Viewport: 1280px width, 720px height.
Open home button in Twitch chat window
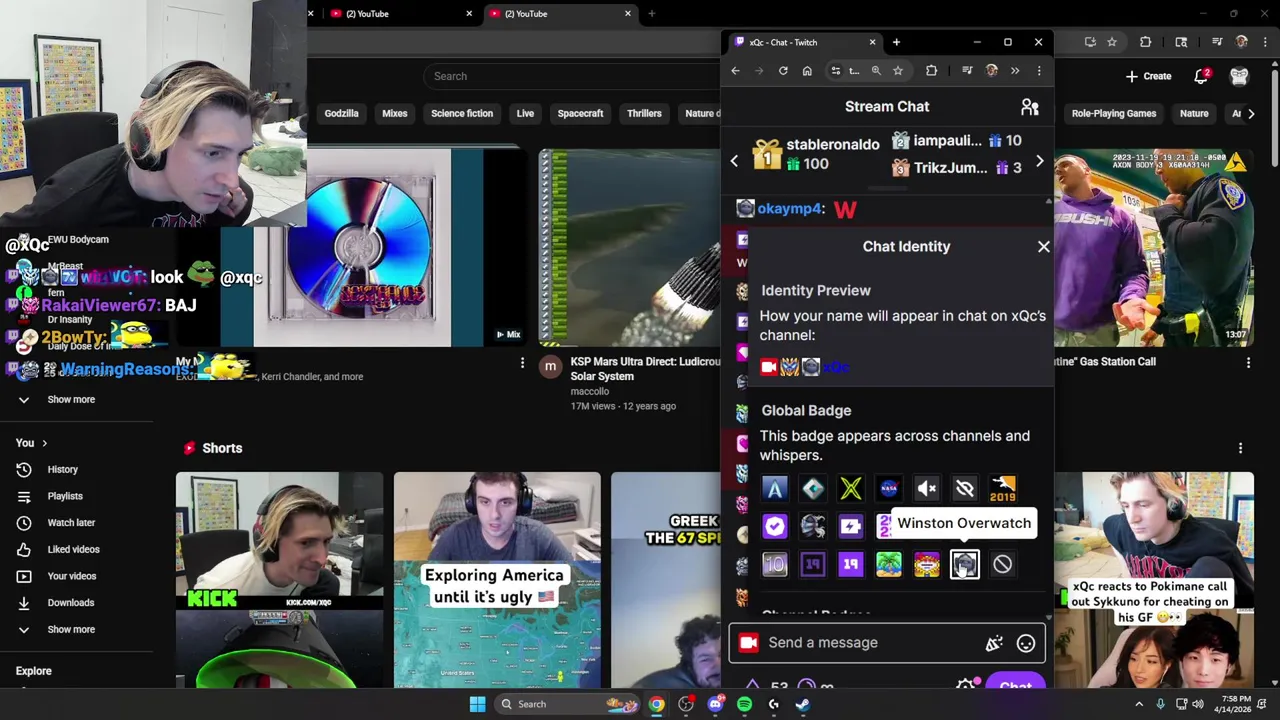(807, 71)
